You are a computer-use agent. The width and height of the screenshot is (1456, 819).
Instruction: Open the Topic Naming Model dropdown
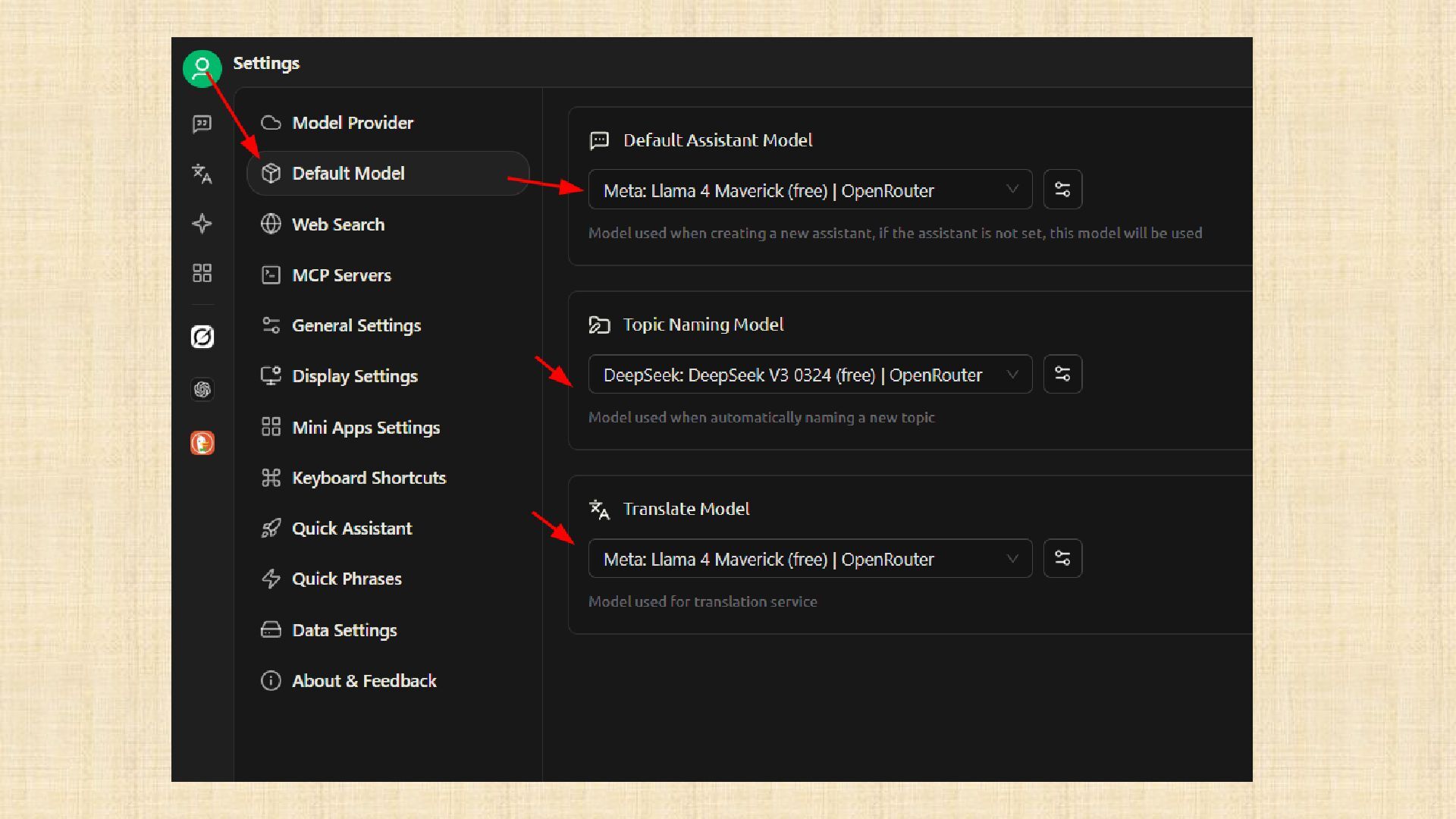(810, 374)
